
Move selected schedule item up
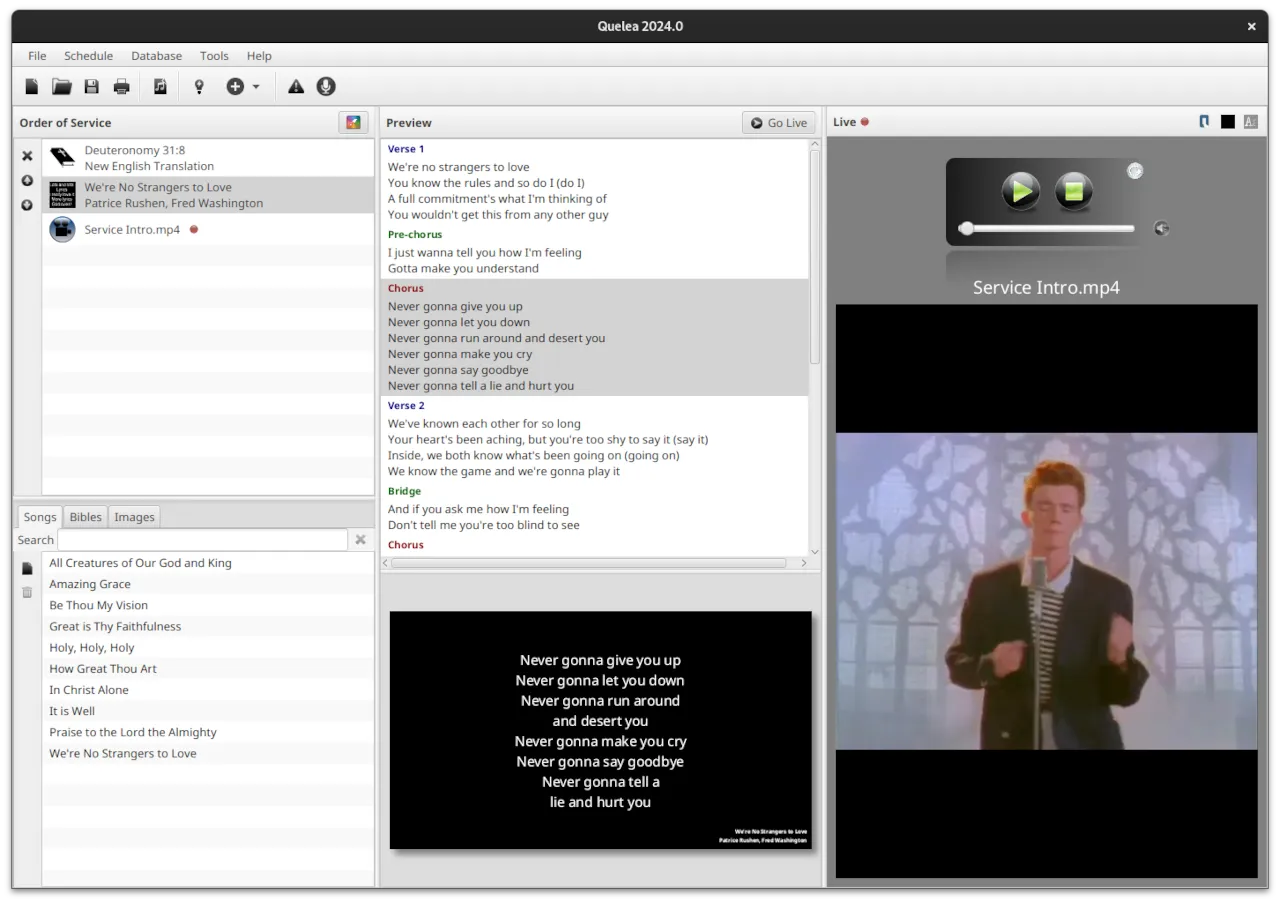pos(27,181)
